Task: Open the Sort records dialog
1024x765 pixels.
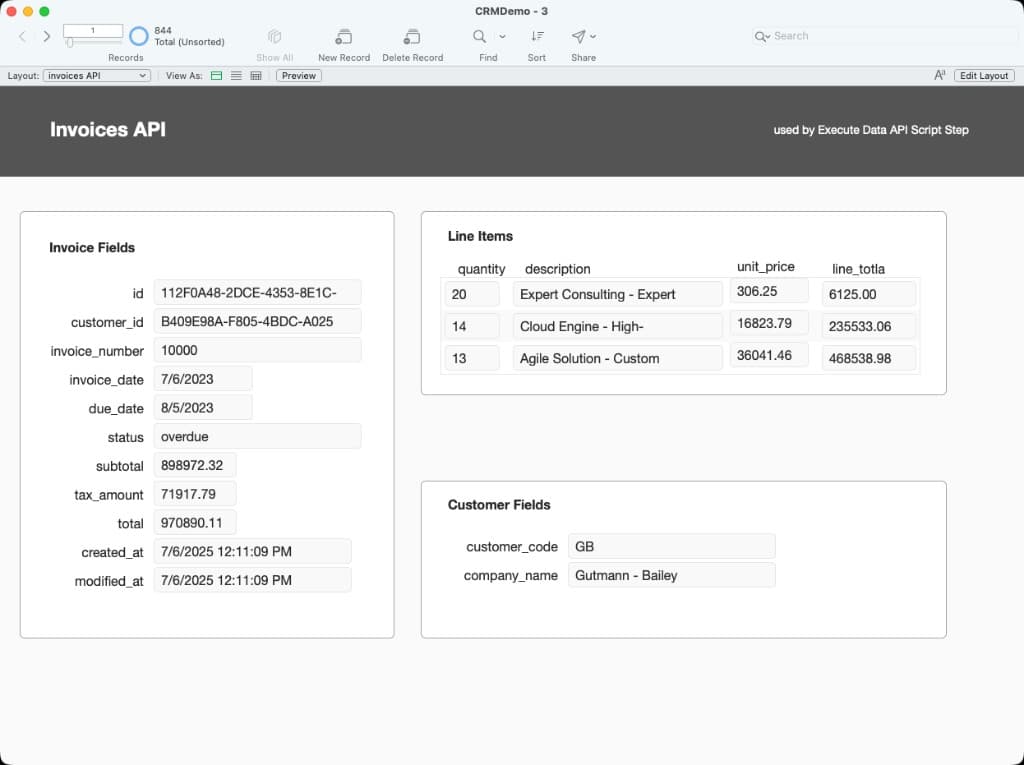Action: pyautogui.click(x=537, y=36)
